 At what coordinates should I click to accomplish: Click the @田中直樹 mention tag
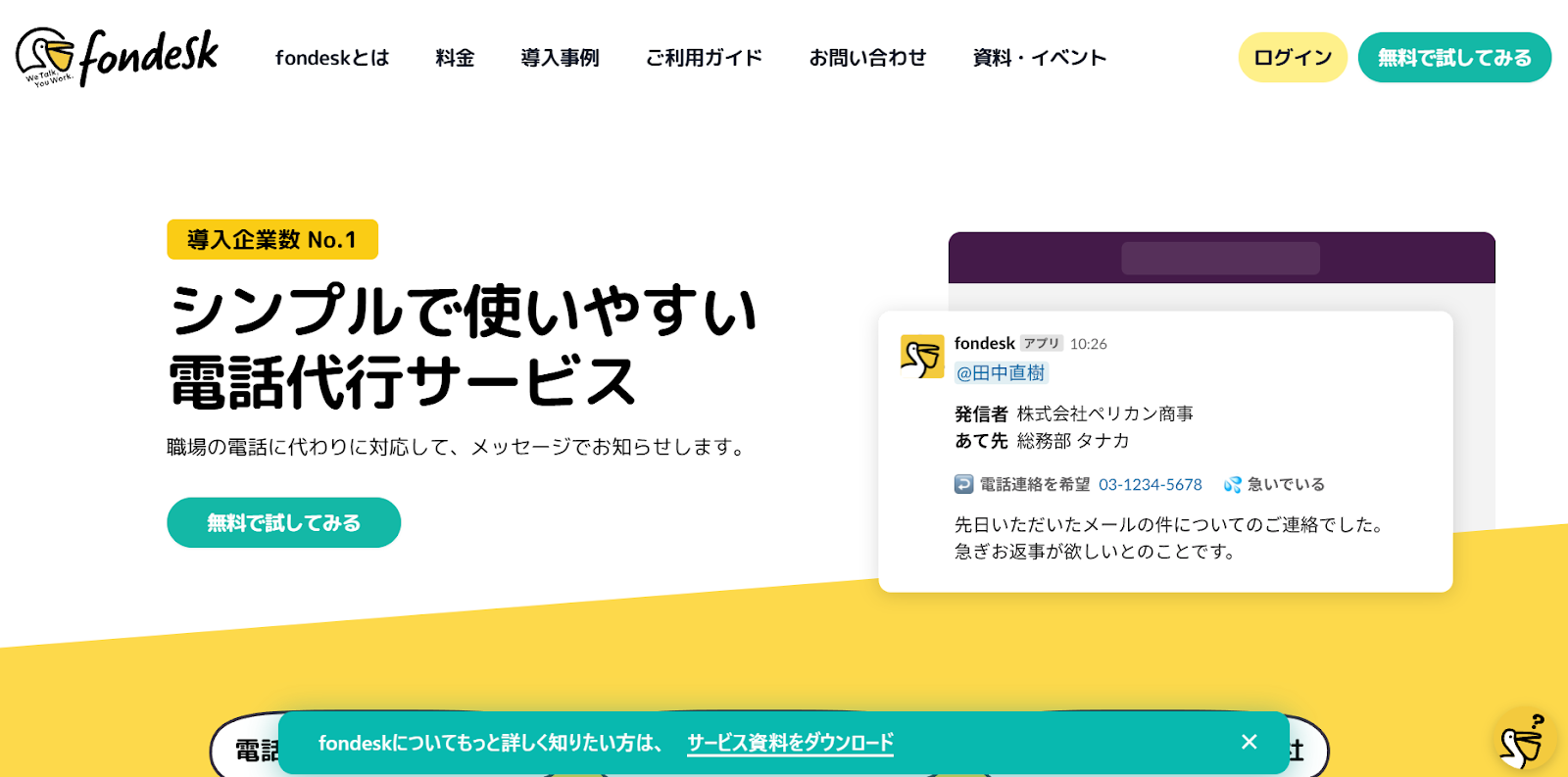[1002, 373]
